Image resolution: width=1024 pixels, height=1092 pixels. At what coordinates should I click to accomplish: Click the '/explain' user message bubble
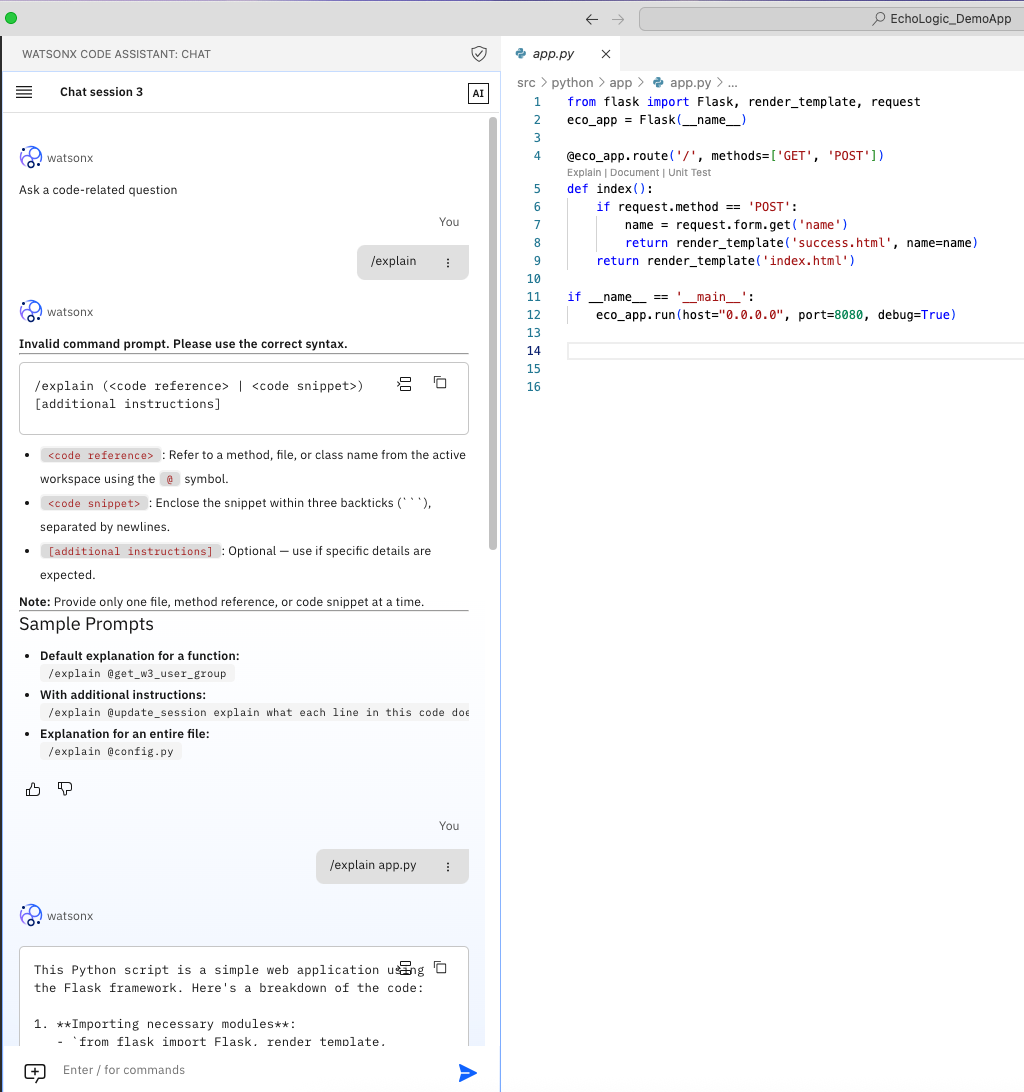412,263
